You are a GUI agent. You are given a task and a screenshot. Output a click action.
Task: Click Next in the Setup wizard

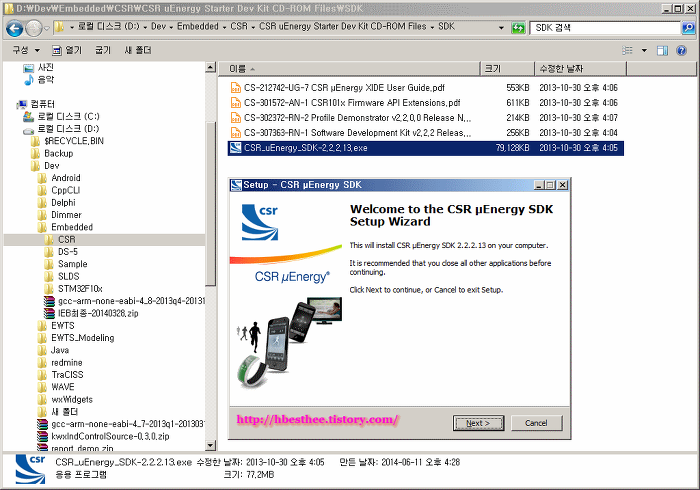478,423
